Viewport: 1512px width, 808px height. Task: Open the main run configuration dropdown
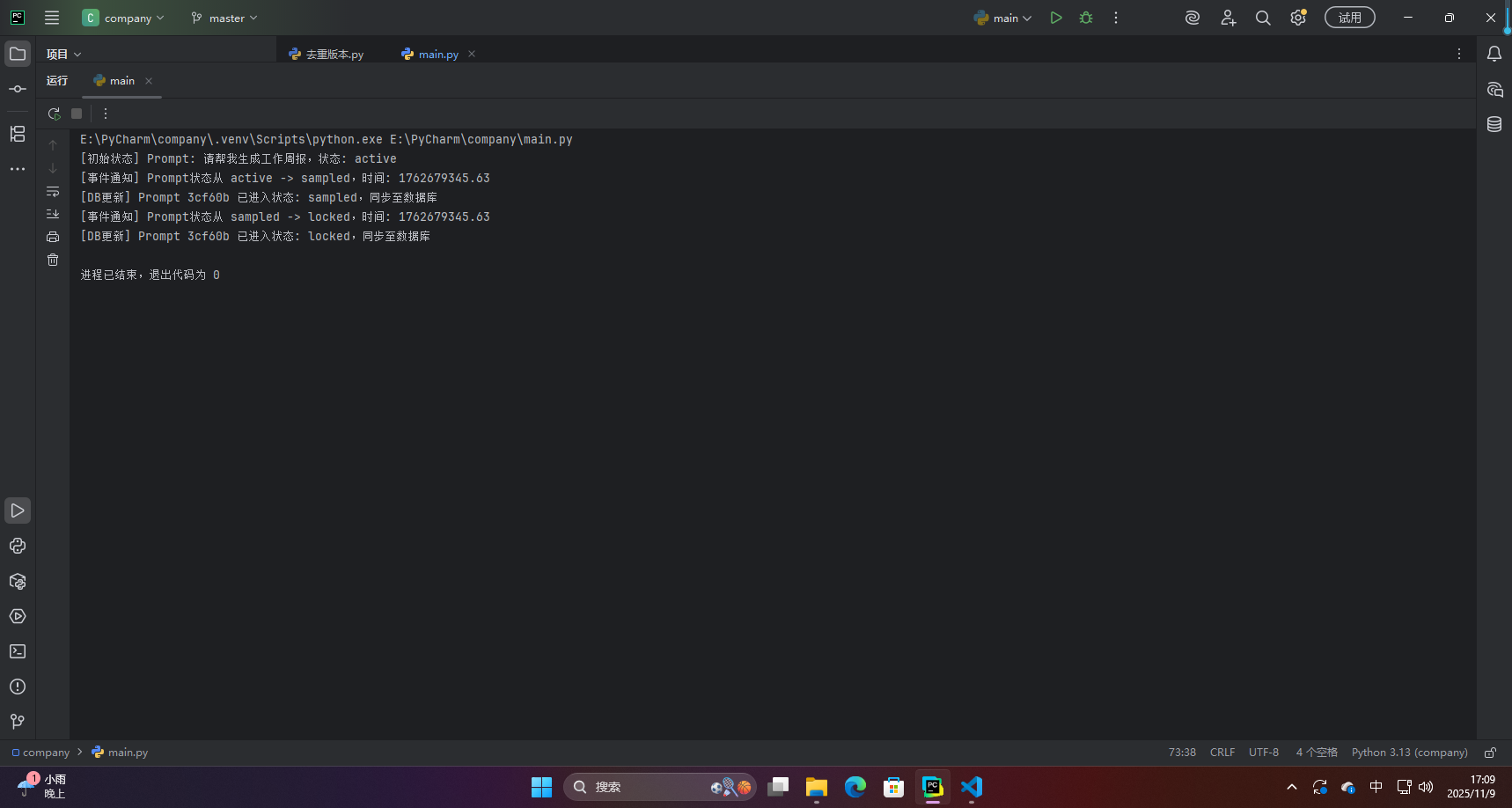pos(1002,18)
